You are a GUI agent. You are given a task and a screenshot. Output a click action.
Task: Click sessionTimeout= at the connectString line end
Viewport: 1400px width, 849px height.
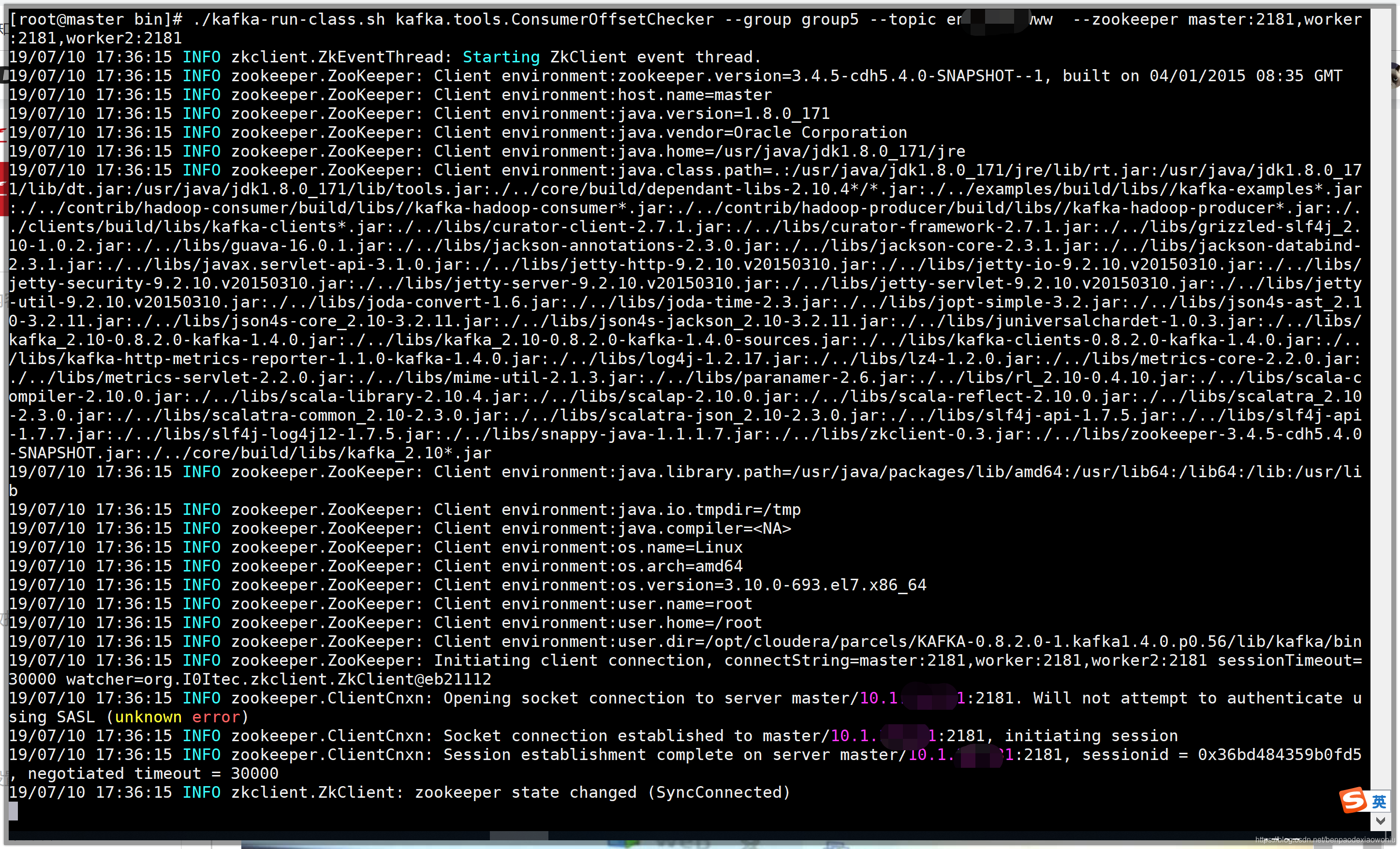pos(1289,660)
